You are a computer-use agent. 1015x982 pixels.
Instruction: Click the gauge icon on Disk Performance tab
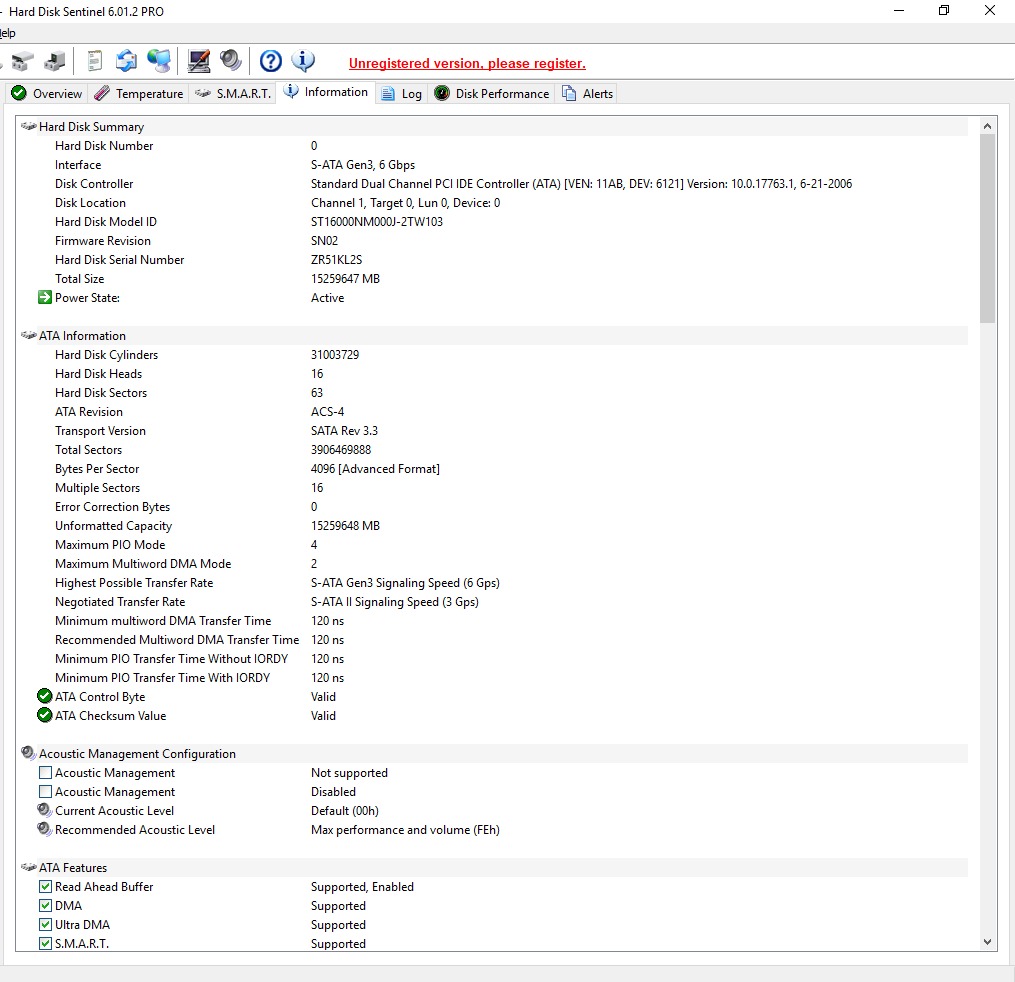[x=441, y=93]
